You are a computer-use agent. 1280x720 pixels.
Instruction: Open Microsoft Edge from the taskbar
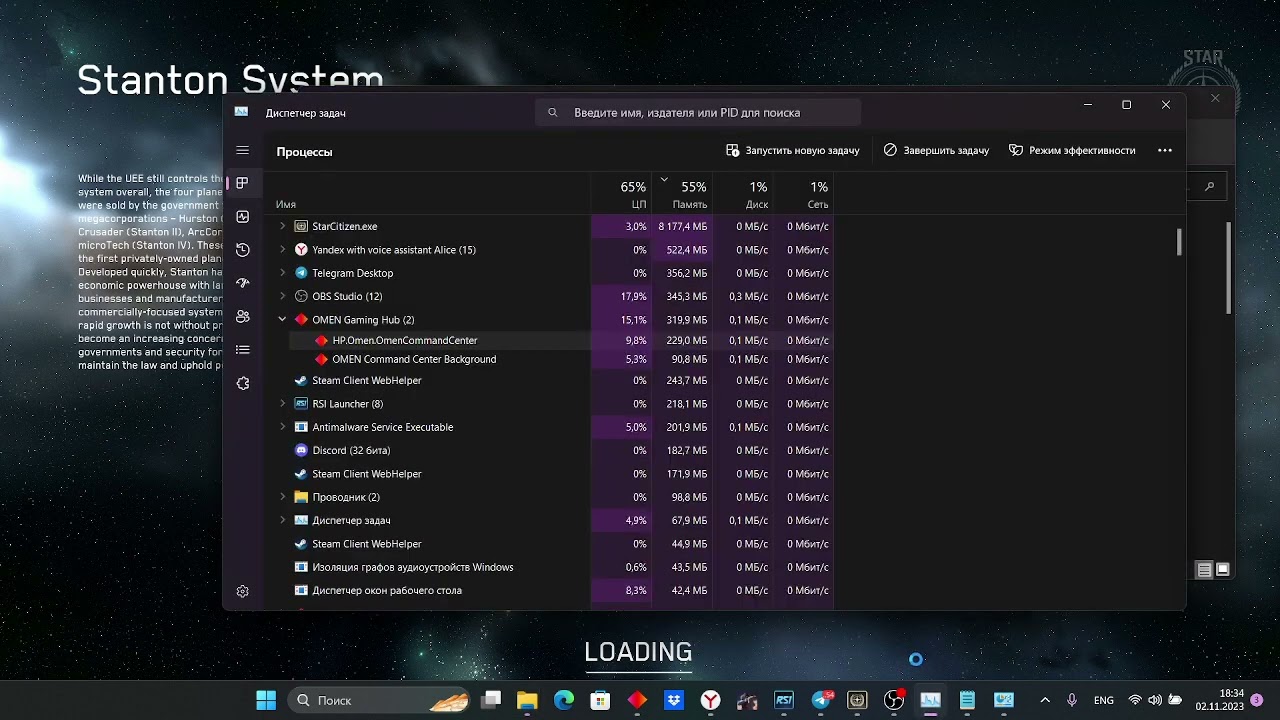coord(564,700)
